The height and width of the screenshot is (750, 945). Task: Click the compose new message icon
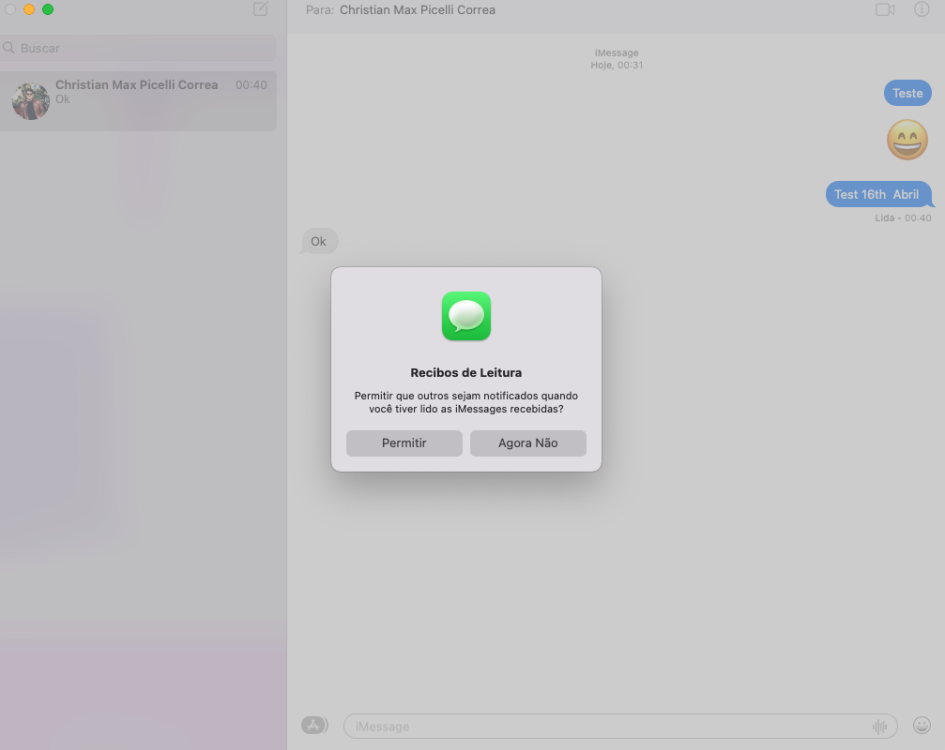(260, 9)
